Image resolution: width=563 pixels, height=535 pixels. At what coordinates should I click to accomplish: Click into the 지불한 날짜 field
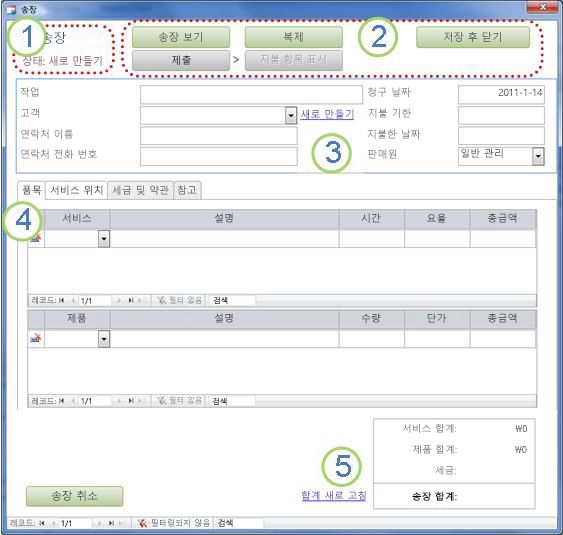click(x=501, y=136)
